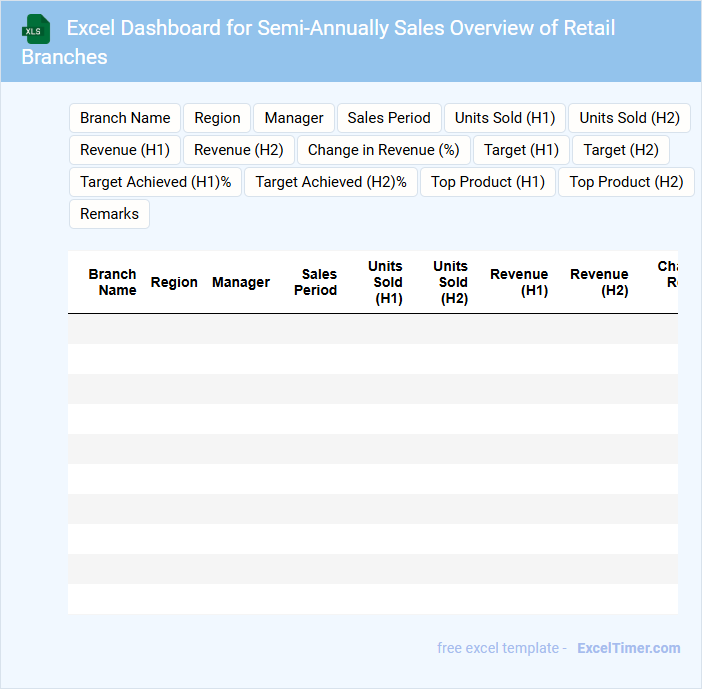The width and height of the screenshot is (702, 689).
Task: Select the Manager tag
Action: [294, 118]
